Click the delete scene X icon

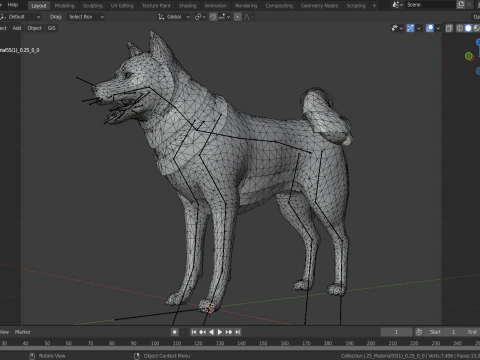point(470,5)
